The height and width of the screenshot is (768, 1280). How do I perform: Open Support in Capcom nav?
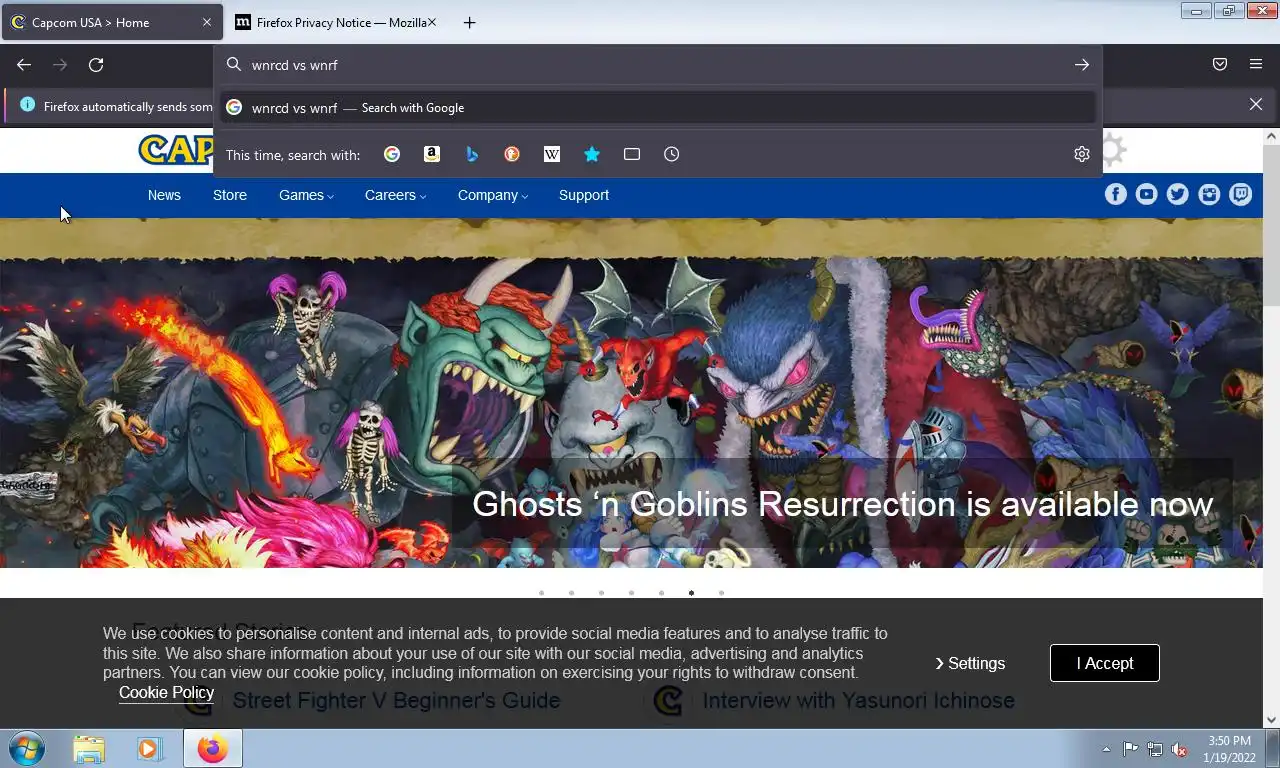pos(584,195)
